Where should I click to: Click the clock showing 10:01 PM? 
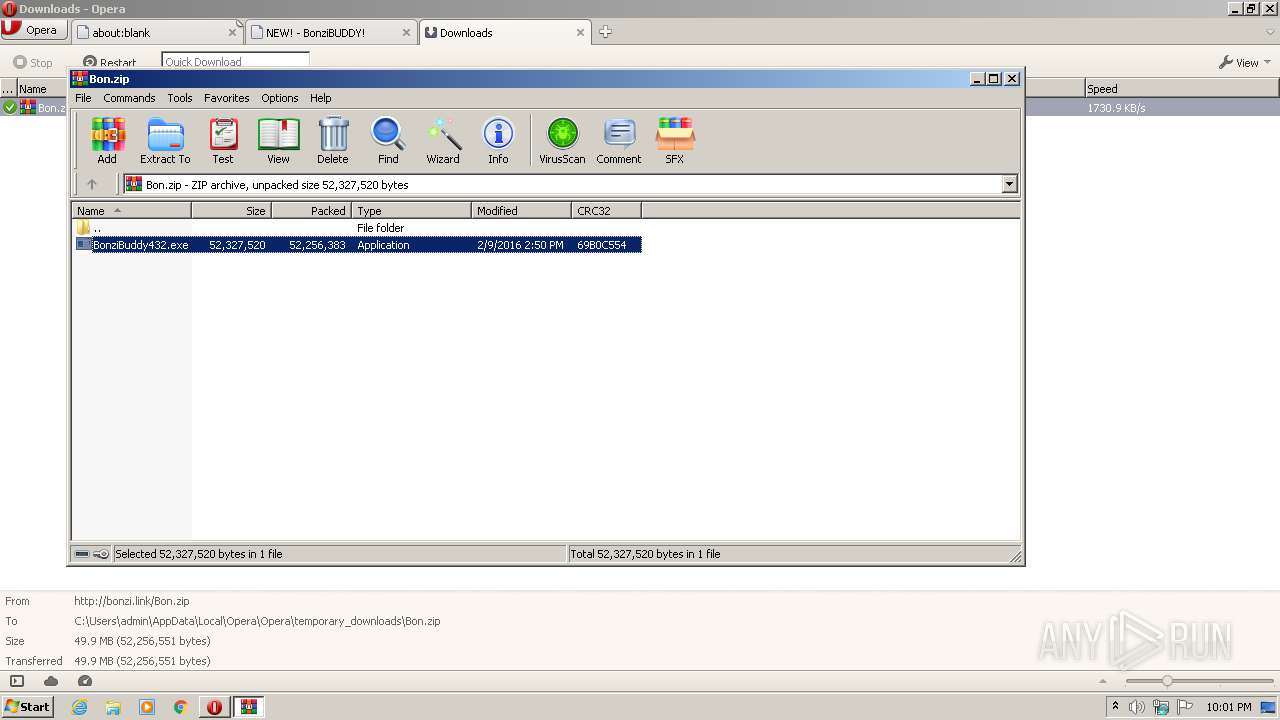point(1229,707)
